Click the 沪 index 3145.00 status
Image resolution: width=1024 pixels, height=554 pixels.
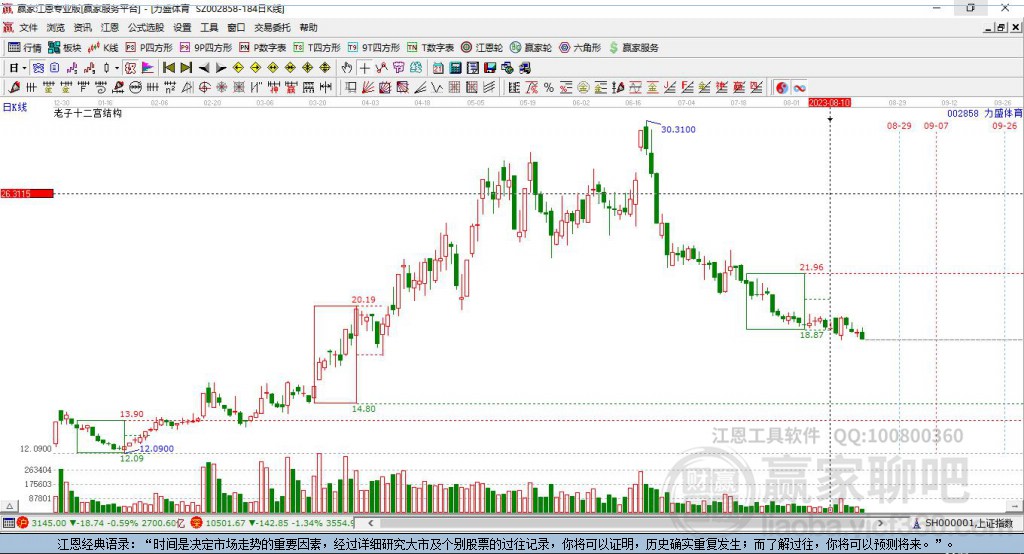pos(99,523)
